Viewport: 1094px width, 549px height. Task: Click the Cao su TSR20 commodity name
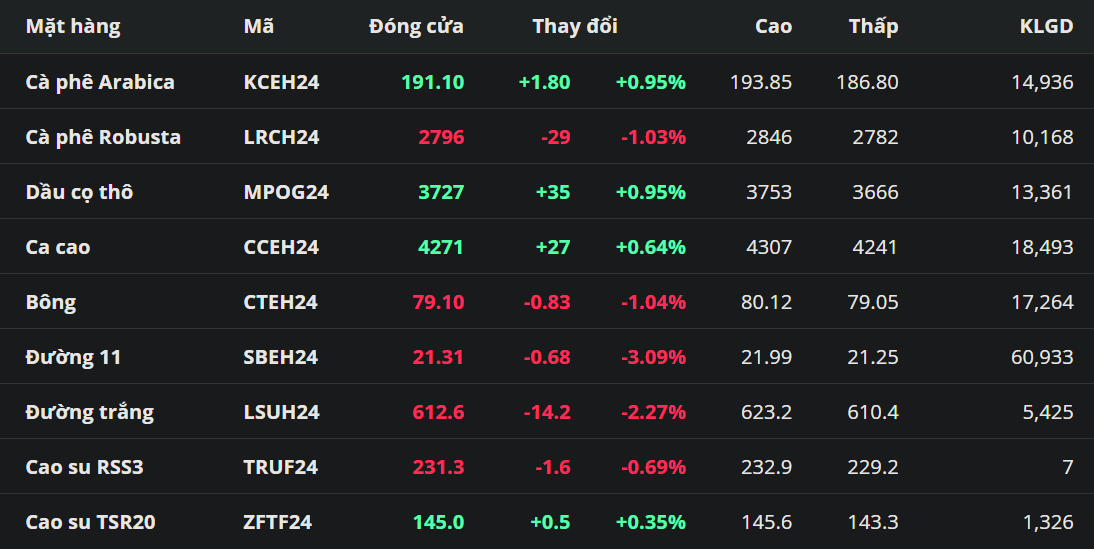click(90, 522)
